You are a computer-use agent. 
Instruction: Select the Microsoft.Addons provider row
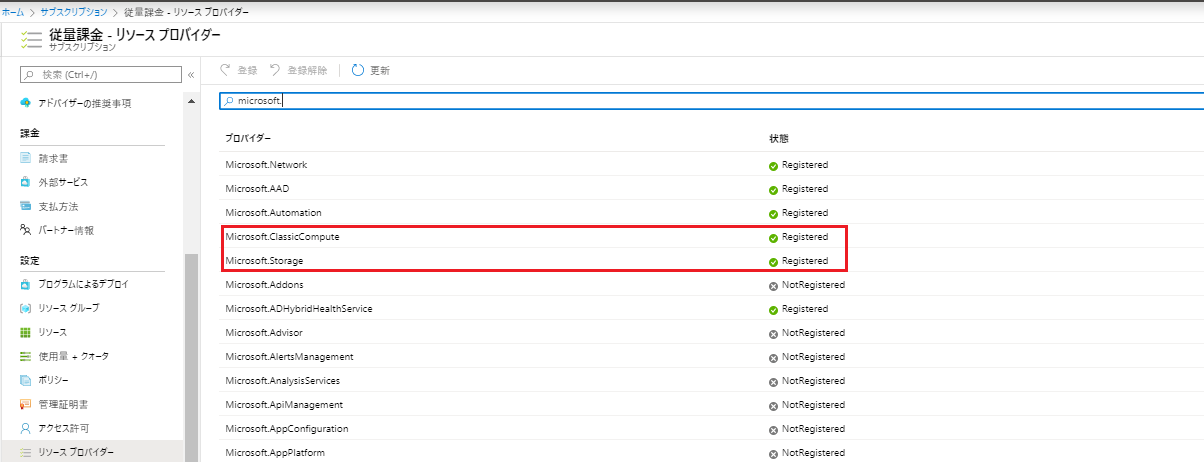(712, 284)
